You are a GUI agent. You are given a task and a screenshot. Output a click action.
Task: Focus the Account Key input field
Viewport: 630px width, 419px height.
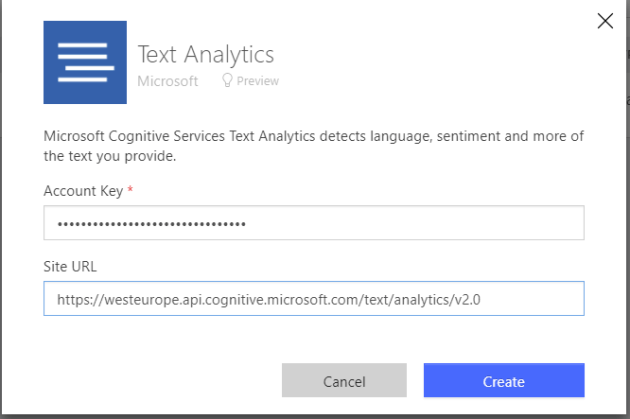coord(313,223)
